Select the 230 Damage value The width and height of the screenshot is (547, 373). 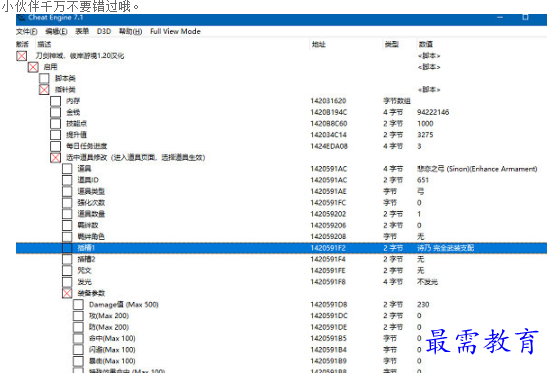pyautogui.click(x=423, y=305)
